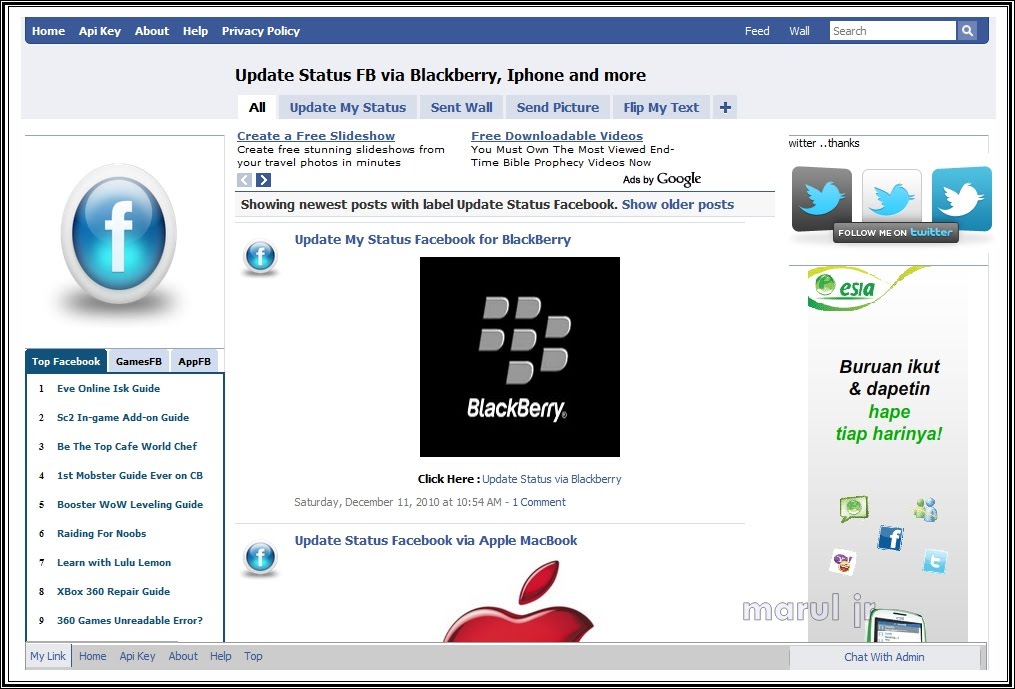The height and width of the screenshot is (689, 1015).
Task: Open 360 Games Unreadable Error? link
Action: (x=130, y=620)
